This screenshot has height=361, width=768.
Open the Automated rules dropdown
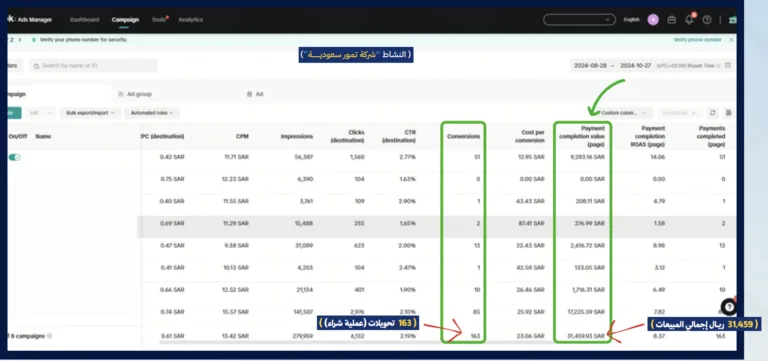point(152,113)
